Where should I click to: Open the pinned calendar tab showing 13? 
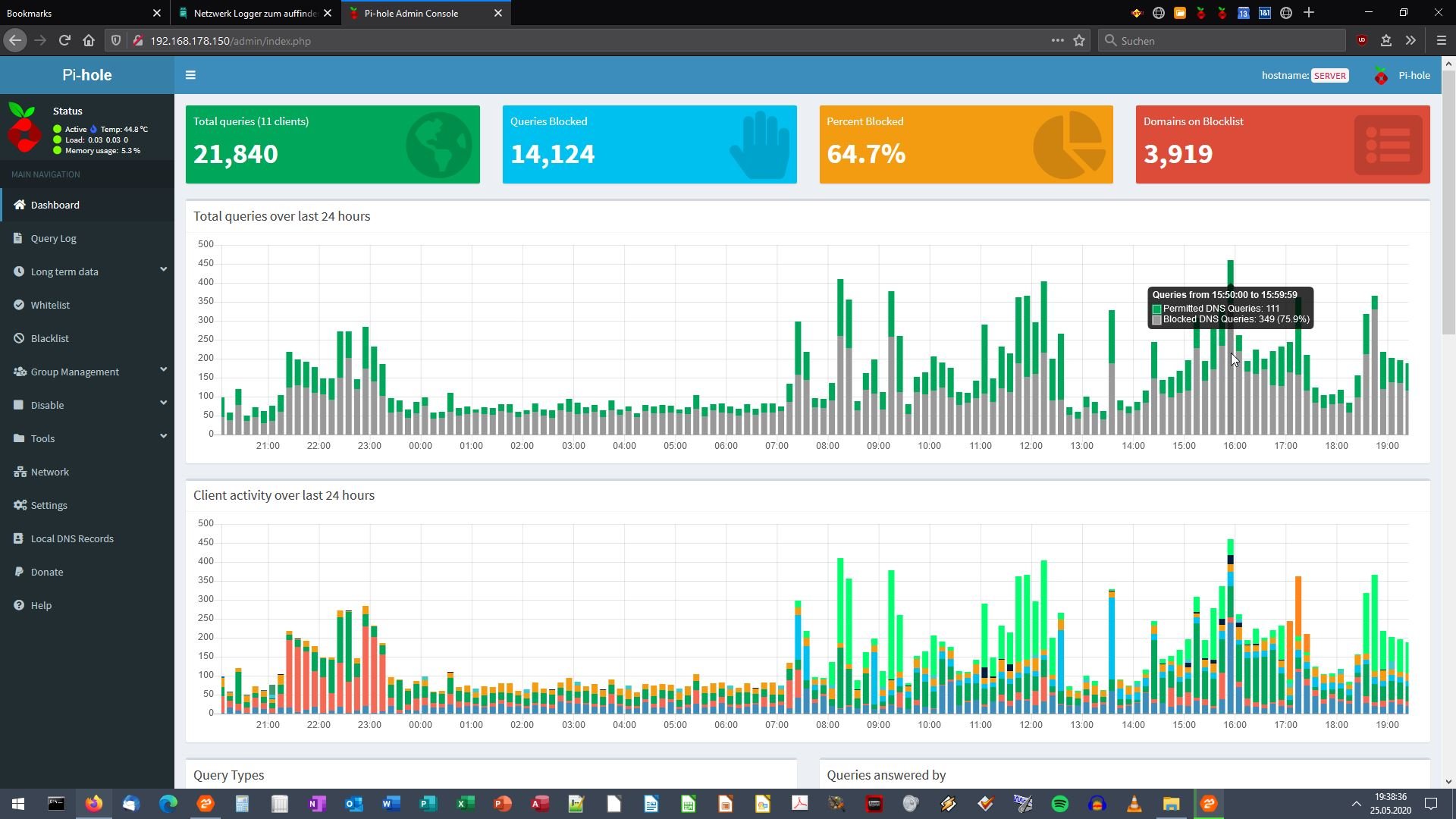pyautogui.click(x=1243, y=13)
